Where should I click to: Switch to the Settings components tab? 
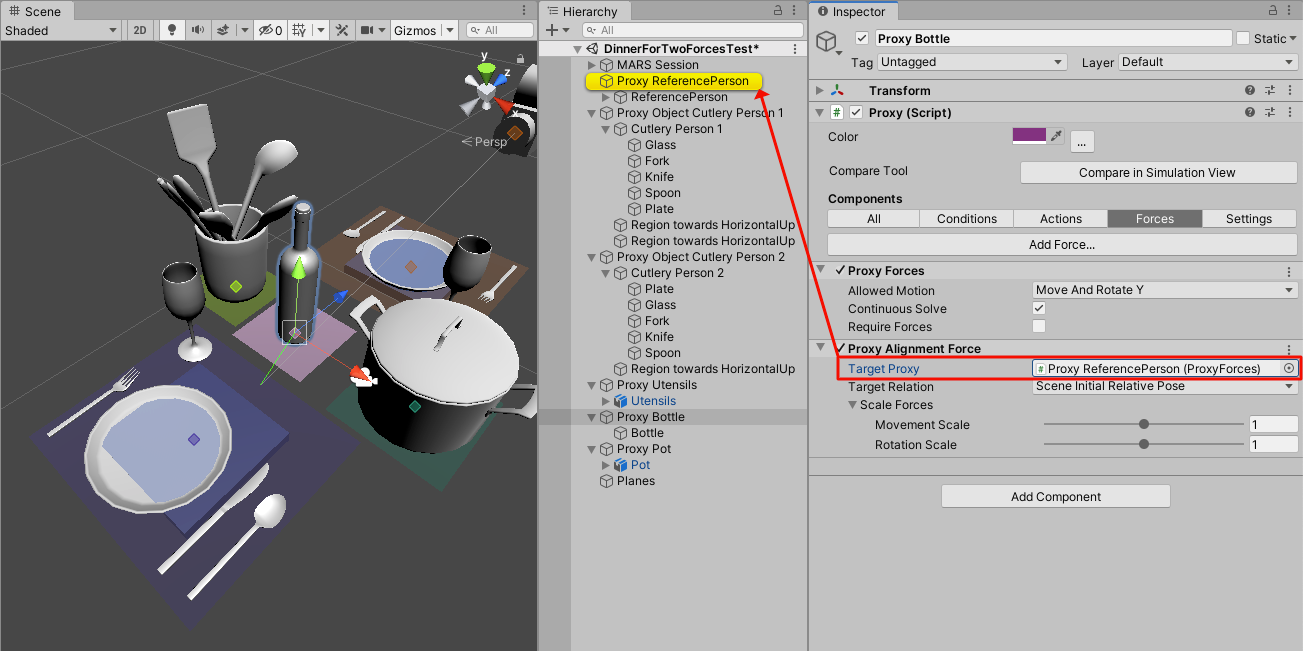pyautogui.click(x=1248, y=219)
